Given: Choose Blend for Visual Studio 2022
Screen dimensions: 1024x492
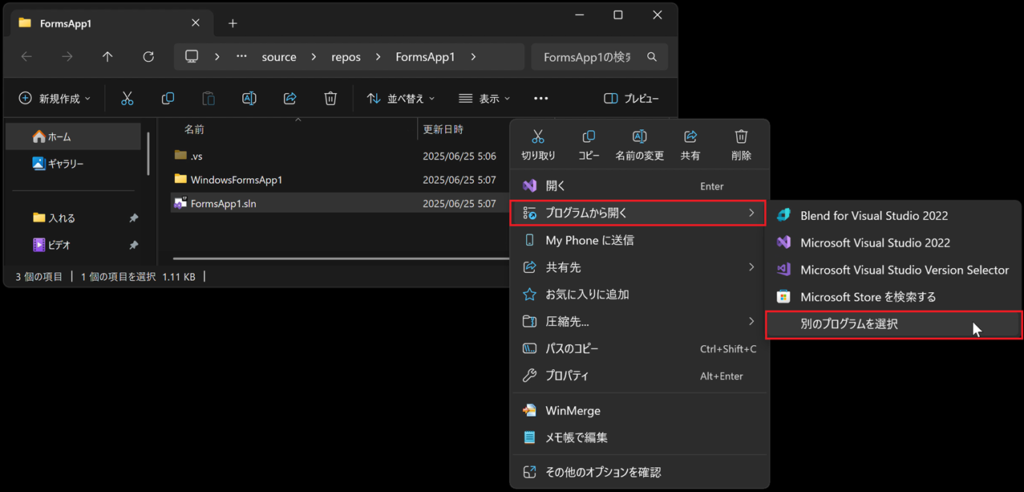Looking at the screenshot, I should tap(892, 216).
